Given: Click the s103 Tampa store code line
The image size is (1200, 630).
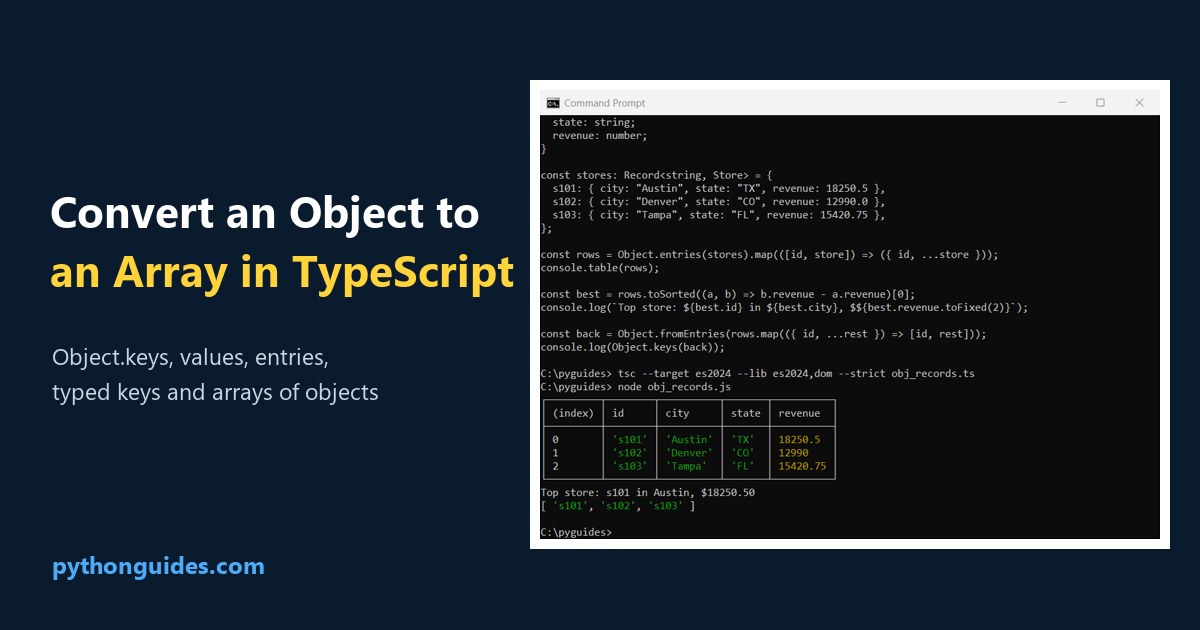Looking at the screenshot, I should click(719, 215).
